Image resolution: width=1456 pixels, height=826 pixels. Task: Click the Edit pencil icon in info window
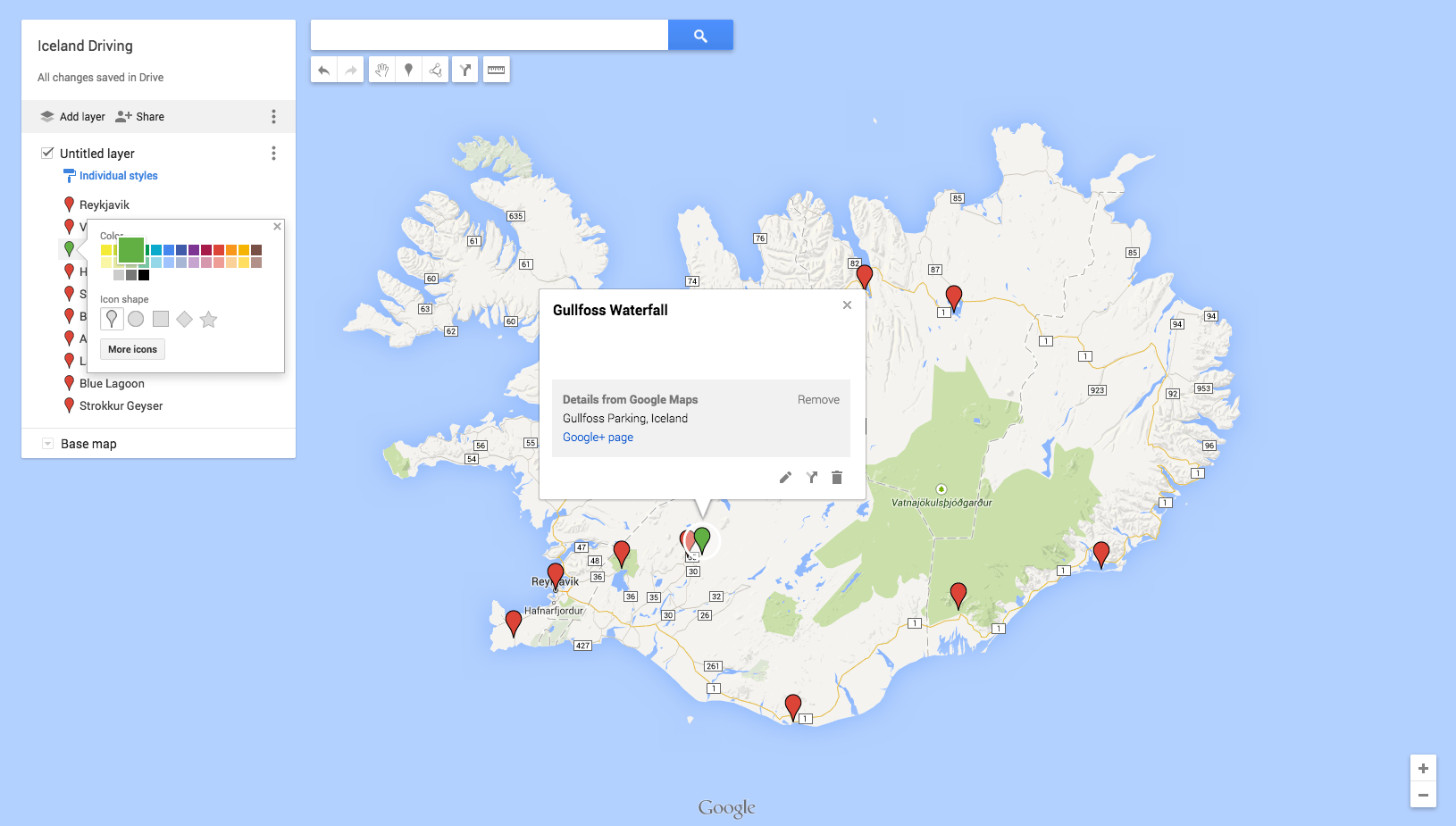[x=785, y=478]
